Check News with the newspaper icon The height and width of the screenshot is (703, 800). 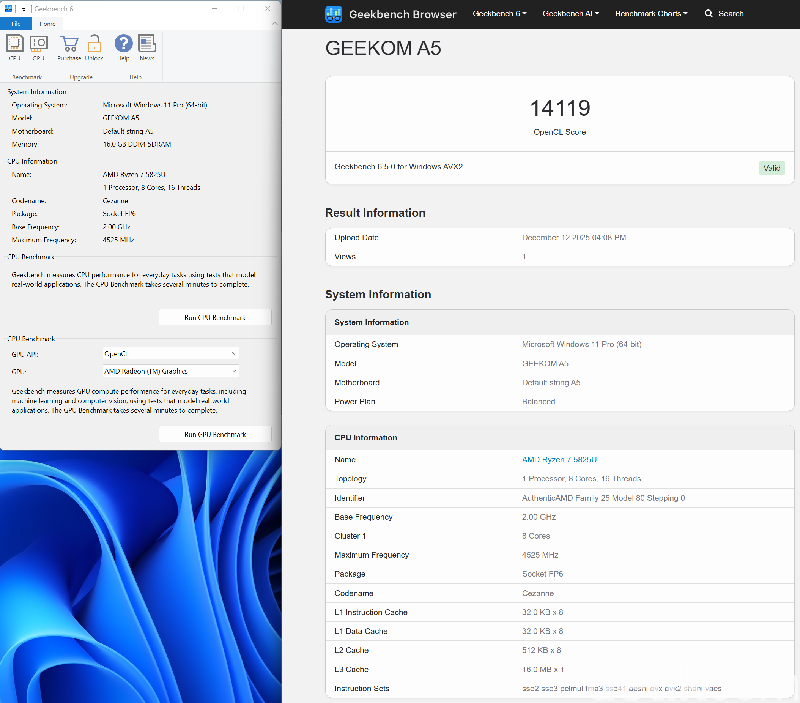[x=146, y=44]
